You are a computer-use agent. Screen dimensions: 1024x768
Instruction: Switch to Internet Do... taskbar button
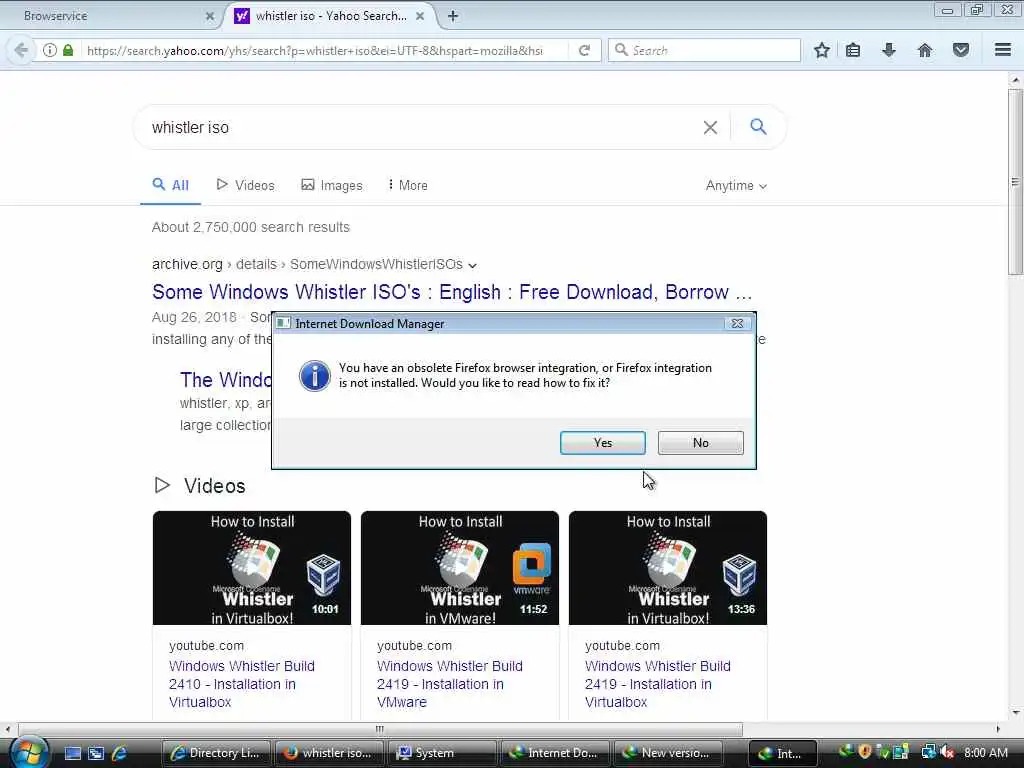coord(554,753)
